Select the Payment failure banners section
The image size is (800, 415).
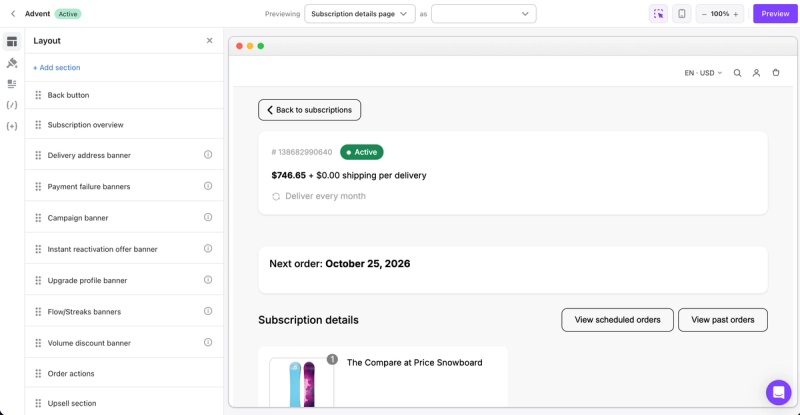coord(124,186)
